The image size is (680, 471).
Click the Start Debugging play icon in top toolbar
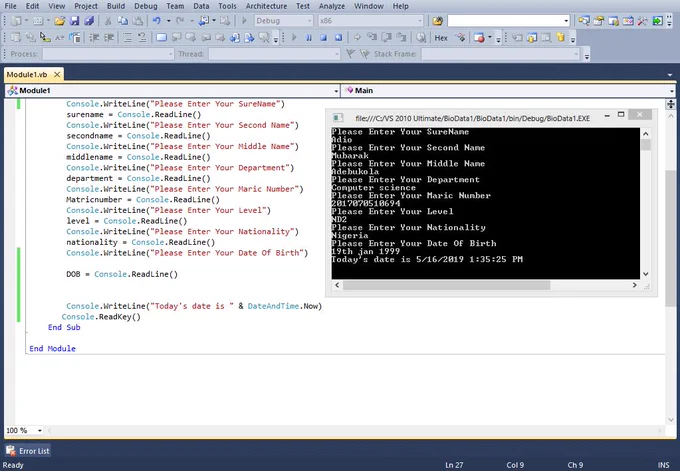[x=244, y=21]
